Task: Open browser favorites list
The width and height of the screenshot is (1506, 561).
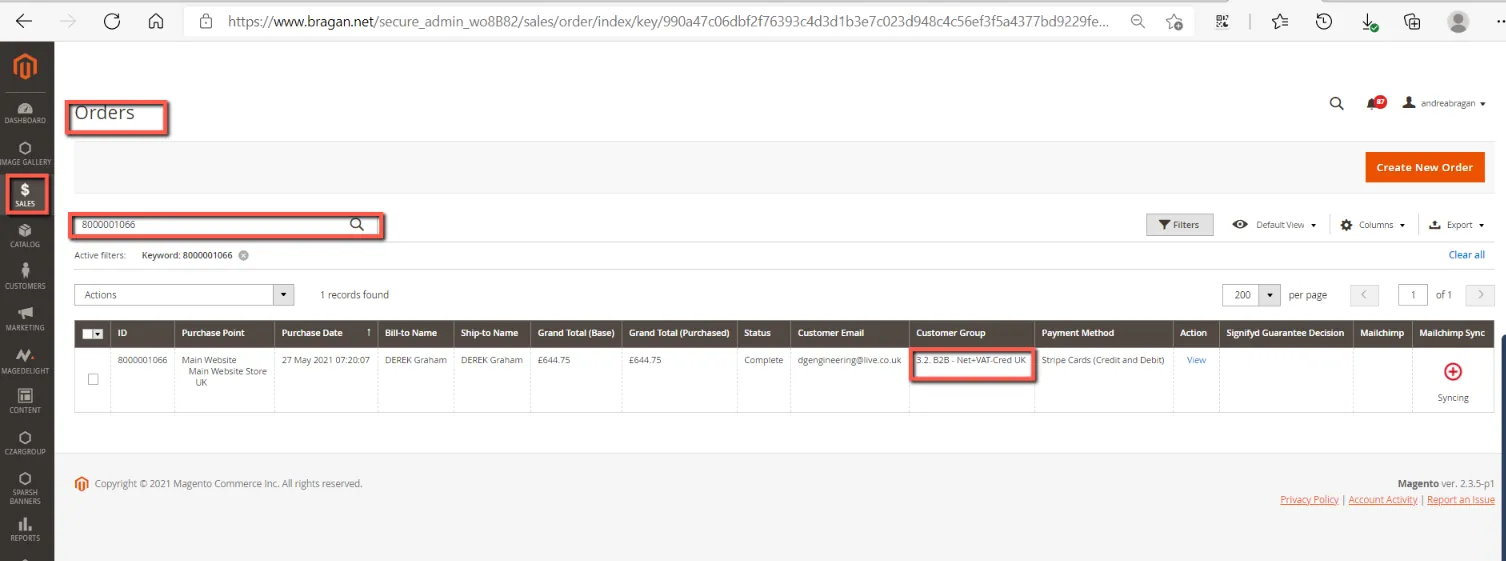Action: click(1280, 21)
